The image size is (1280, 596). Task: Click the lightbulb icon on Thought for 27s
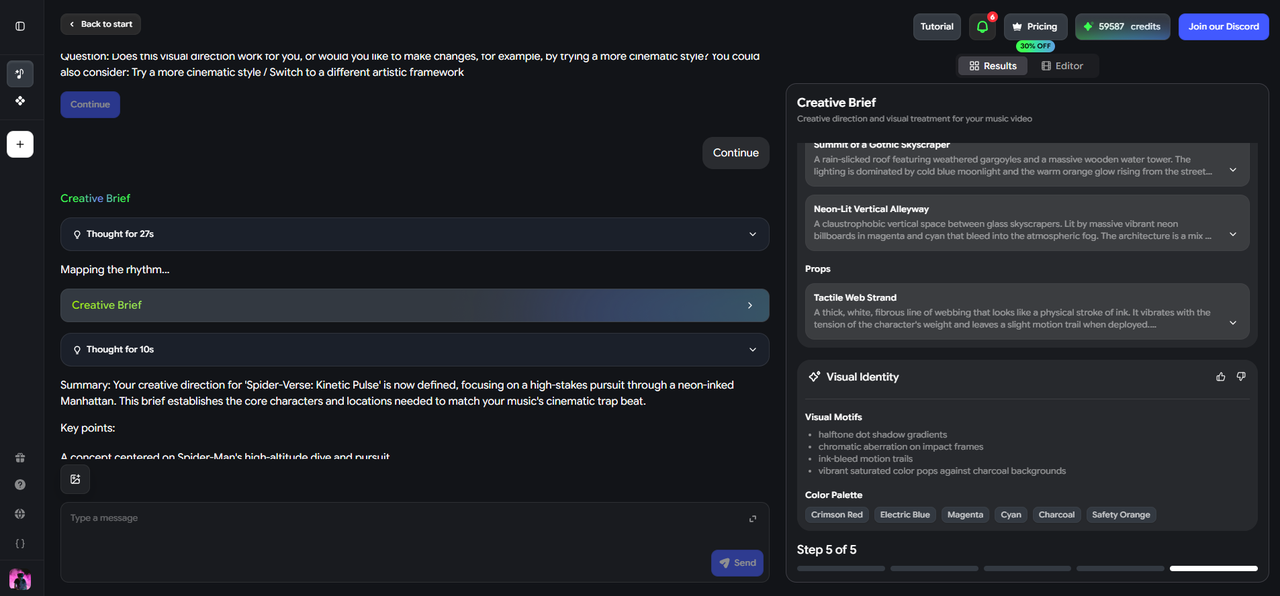[77, 234]
